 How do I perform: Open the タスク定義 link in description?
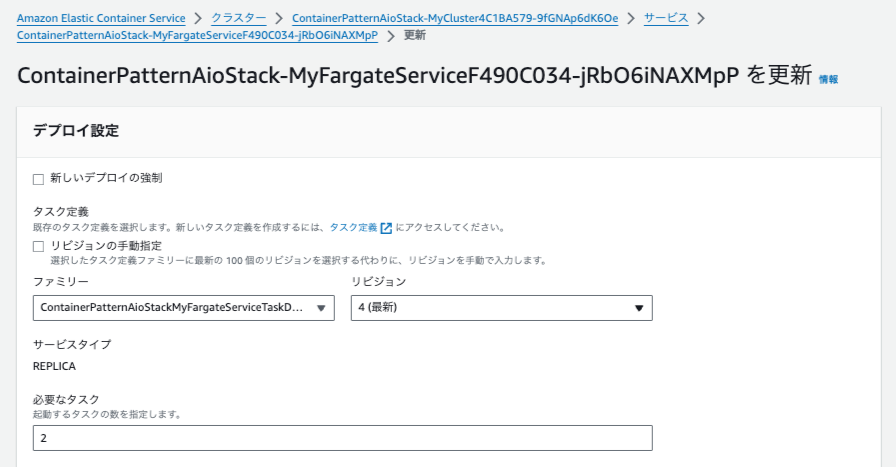(353, 227)
